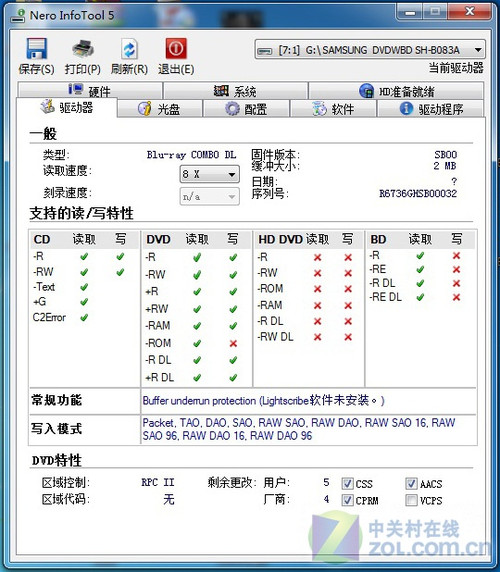Viewport: 500px width, 572px height.
Task: Enable the VCPS checkbox
Action: pyautogui.click(x=411, y=500)
